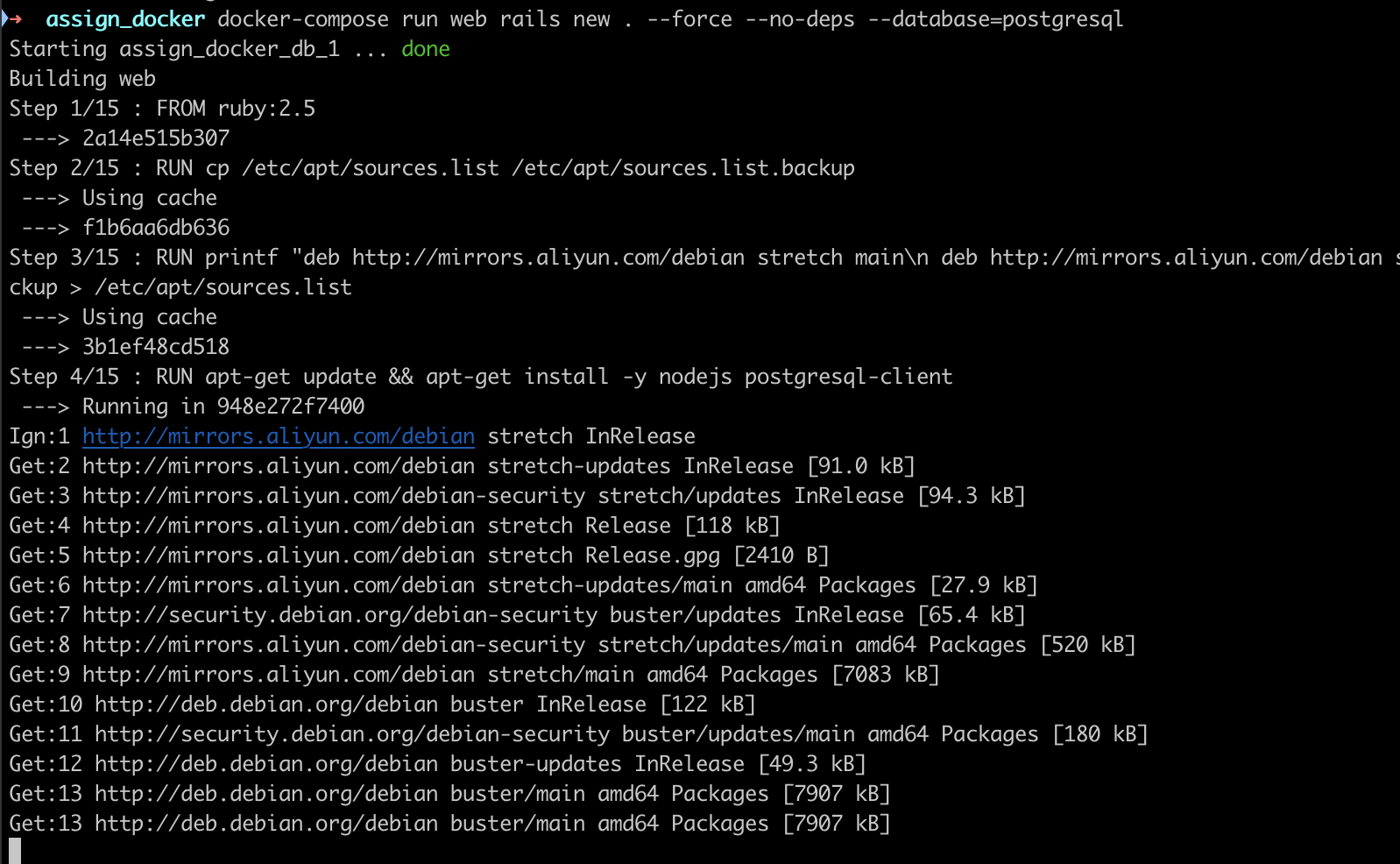Screen dimensions: 1400x864
Task: Click 'Get:8' line with [520 kB]
Action: pos(572,645)
